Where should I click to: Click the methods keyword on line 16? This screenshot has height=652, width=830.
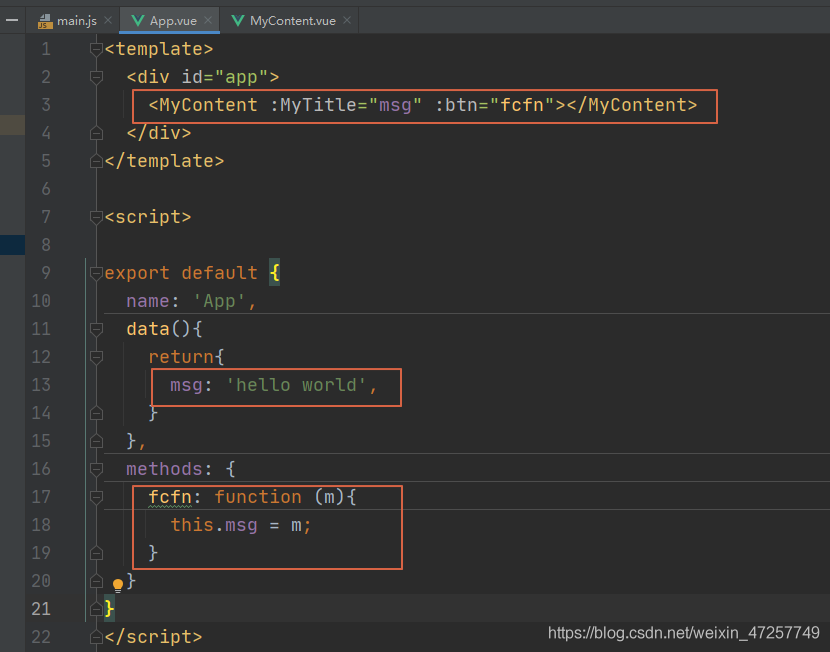click(x=164, y=469)
